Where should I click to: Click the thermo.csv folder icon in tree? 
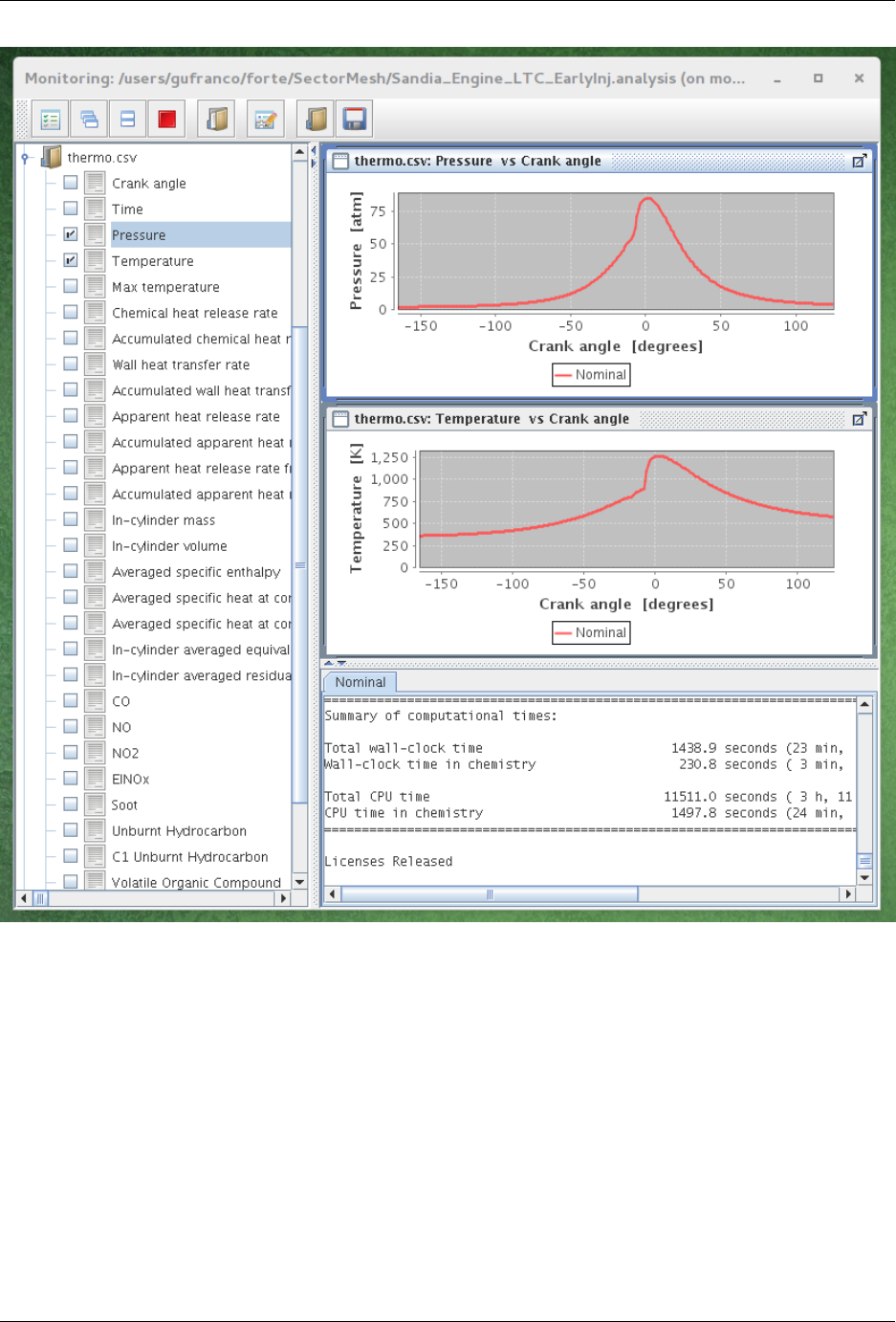(52, 157)
